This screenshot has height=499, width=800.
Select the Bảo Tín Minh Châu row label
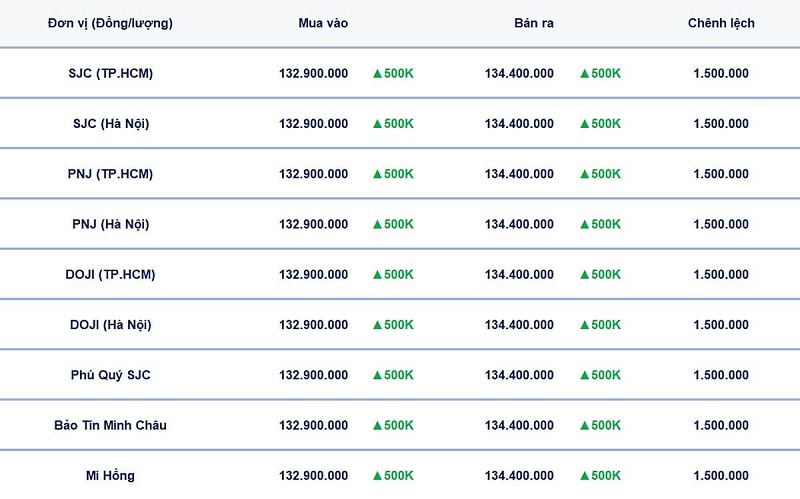[110, 425]
